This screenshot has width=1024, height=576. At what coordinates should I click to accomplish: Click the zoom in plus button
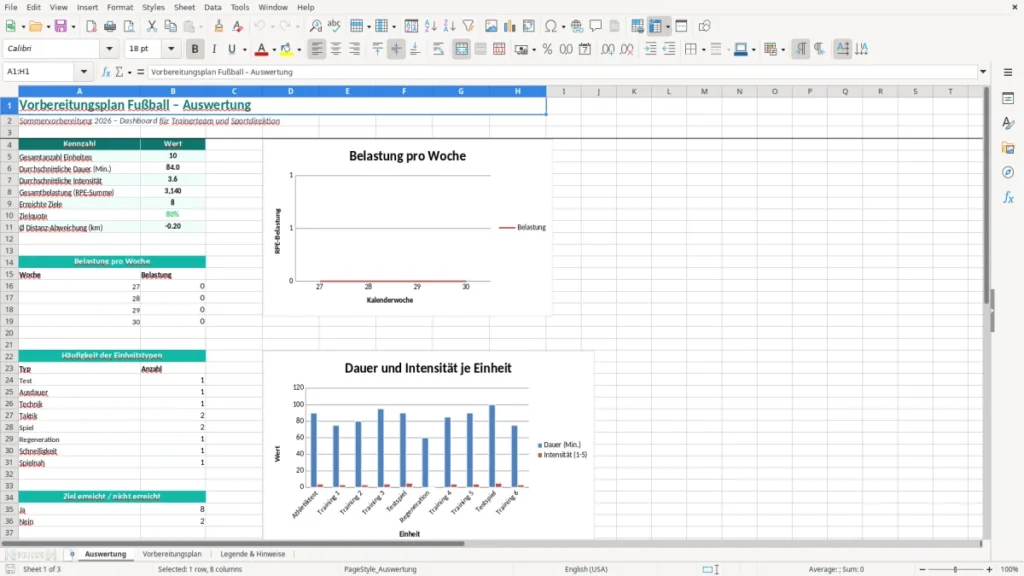point(989,569)
